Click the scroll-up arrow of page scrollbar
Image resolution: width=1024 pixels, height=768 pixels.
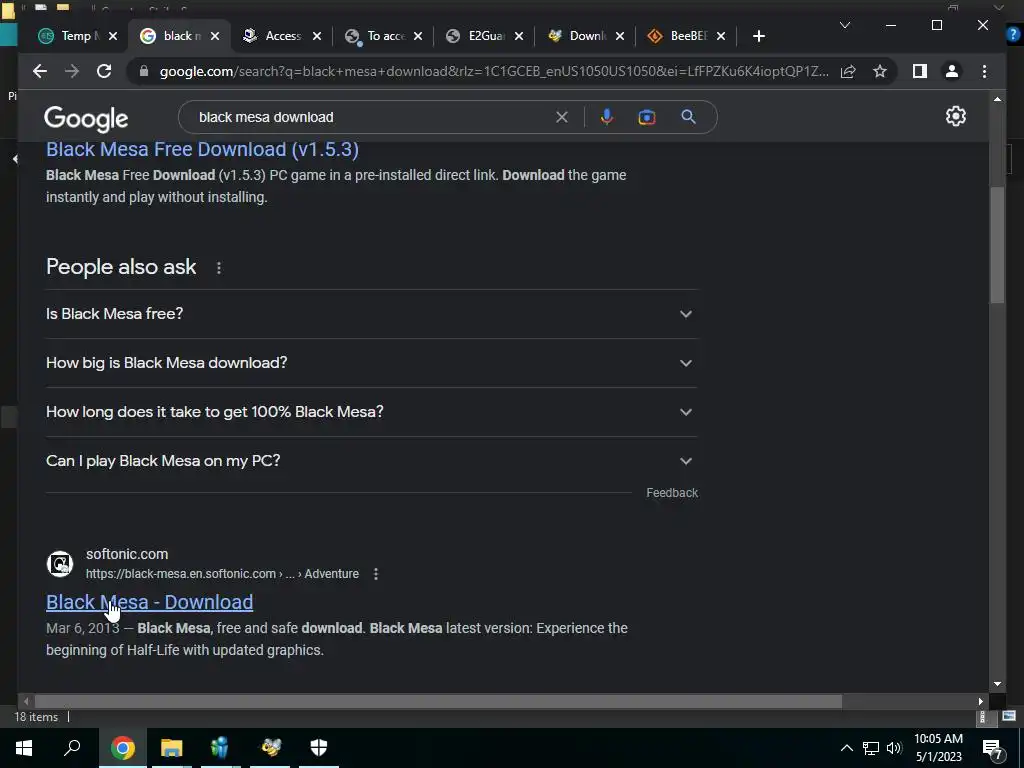coord(997,99)
